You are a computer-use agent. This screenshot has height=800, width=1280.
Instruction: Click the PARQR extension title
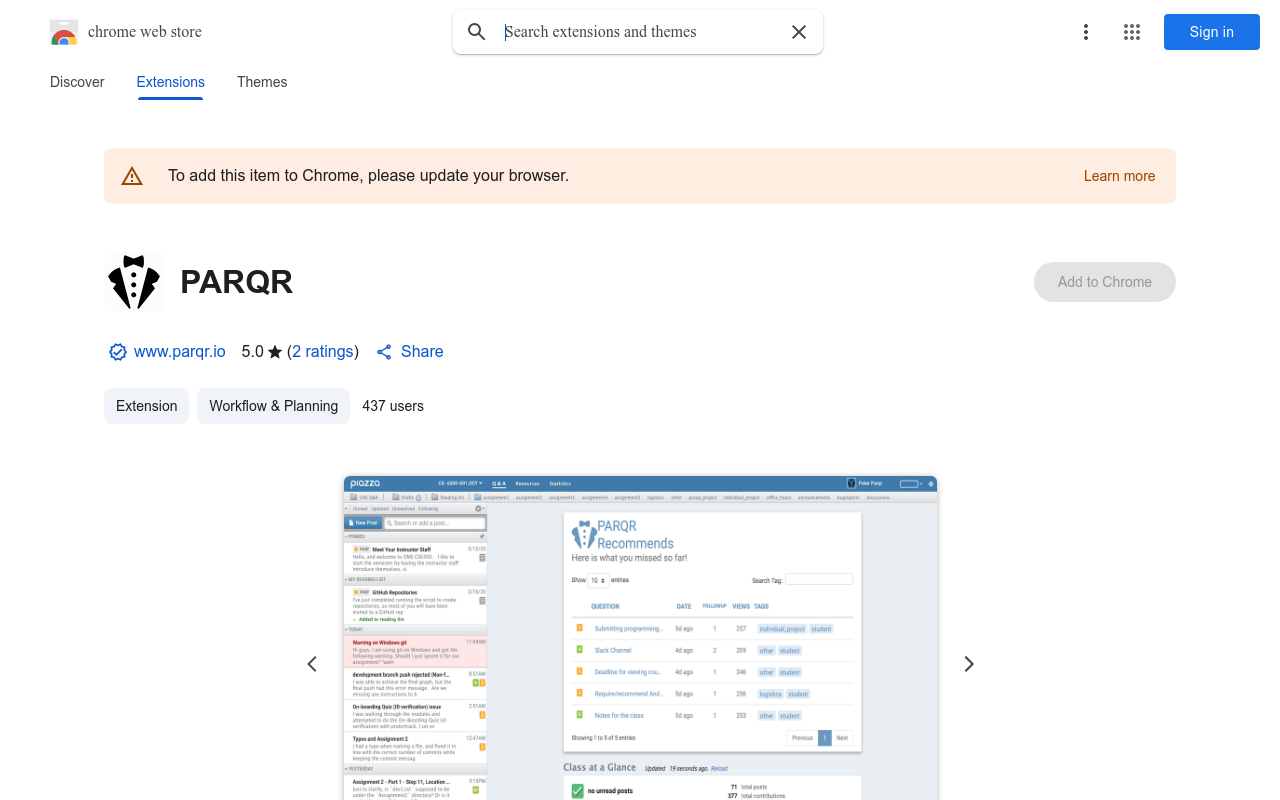tap(237, 282)
